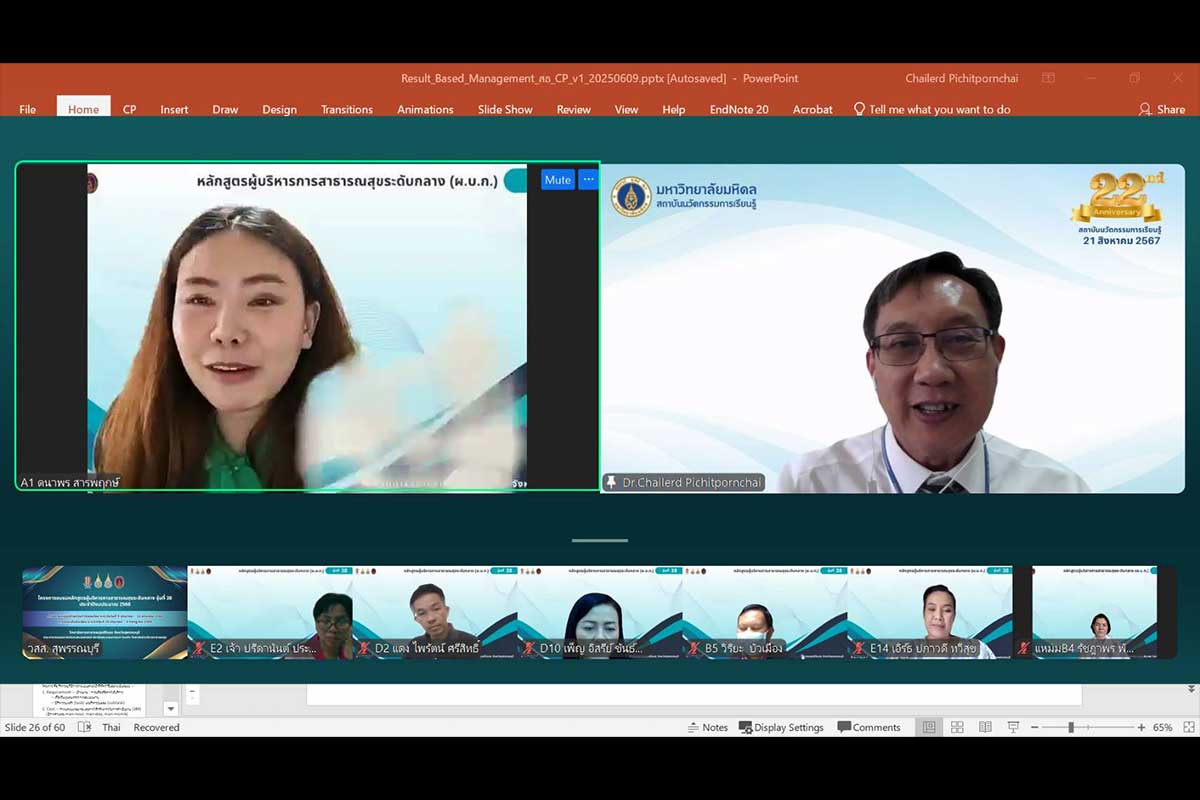Open the Transitions ribbon tab

(346, 109)
